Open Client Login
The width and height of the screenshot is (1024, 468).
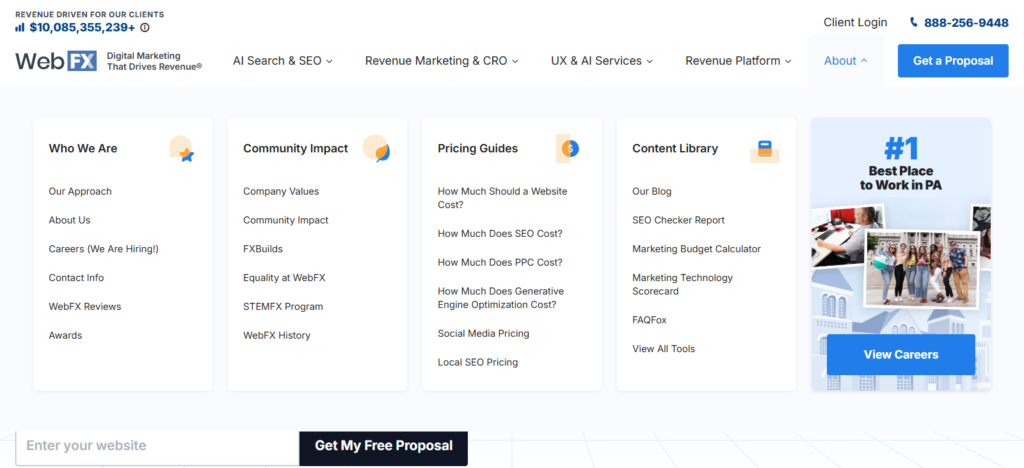tap(855, 22)
